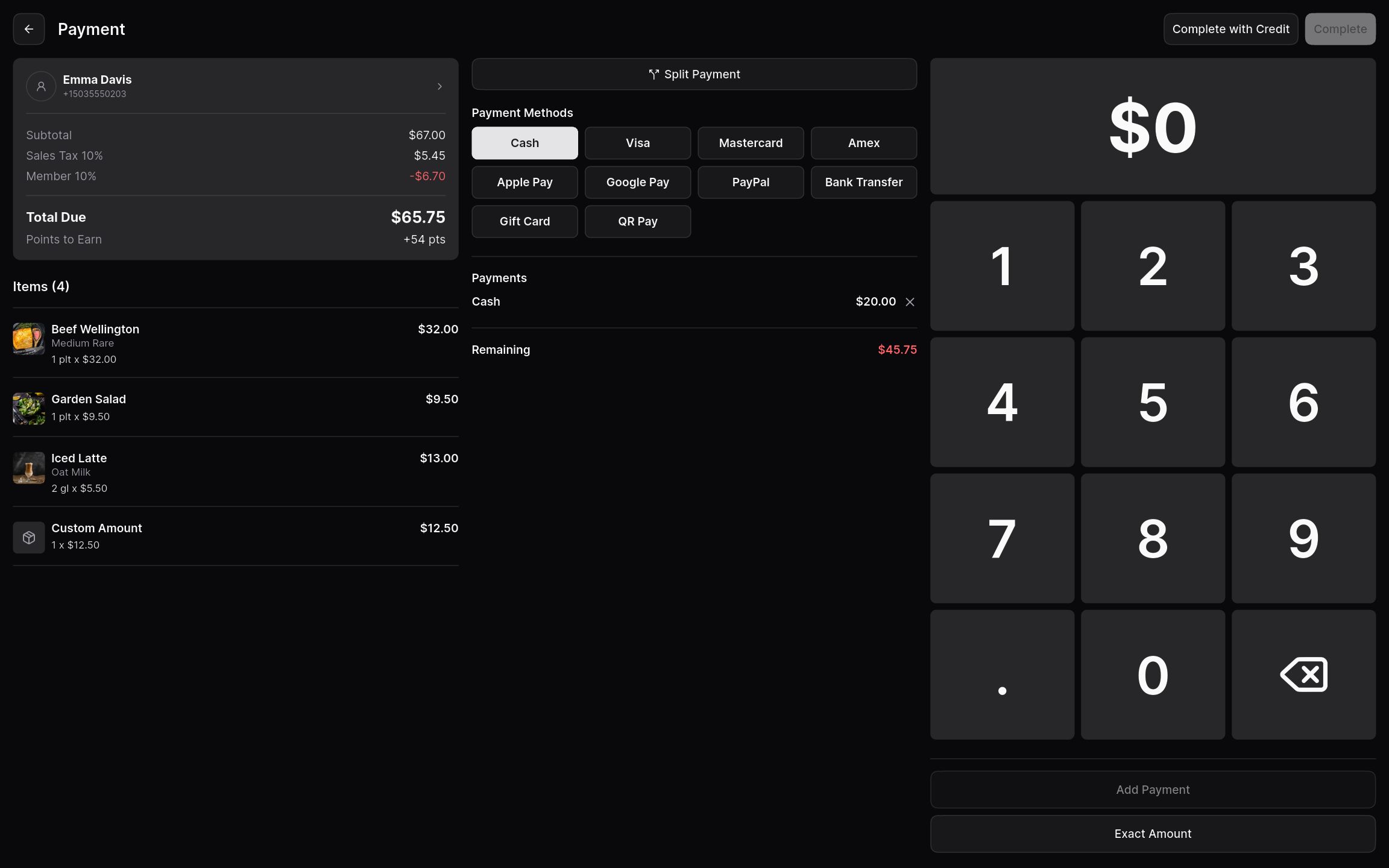Screen dimensions: 1389x868
Task: Open Split Payment
Action: pos(694,74)
